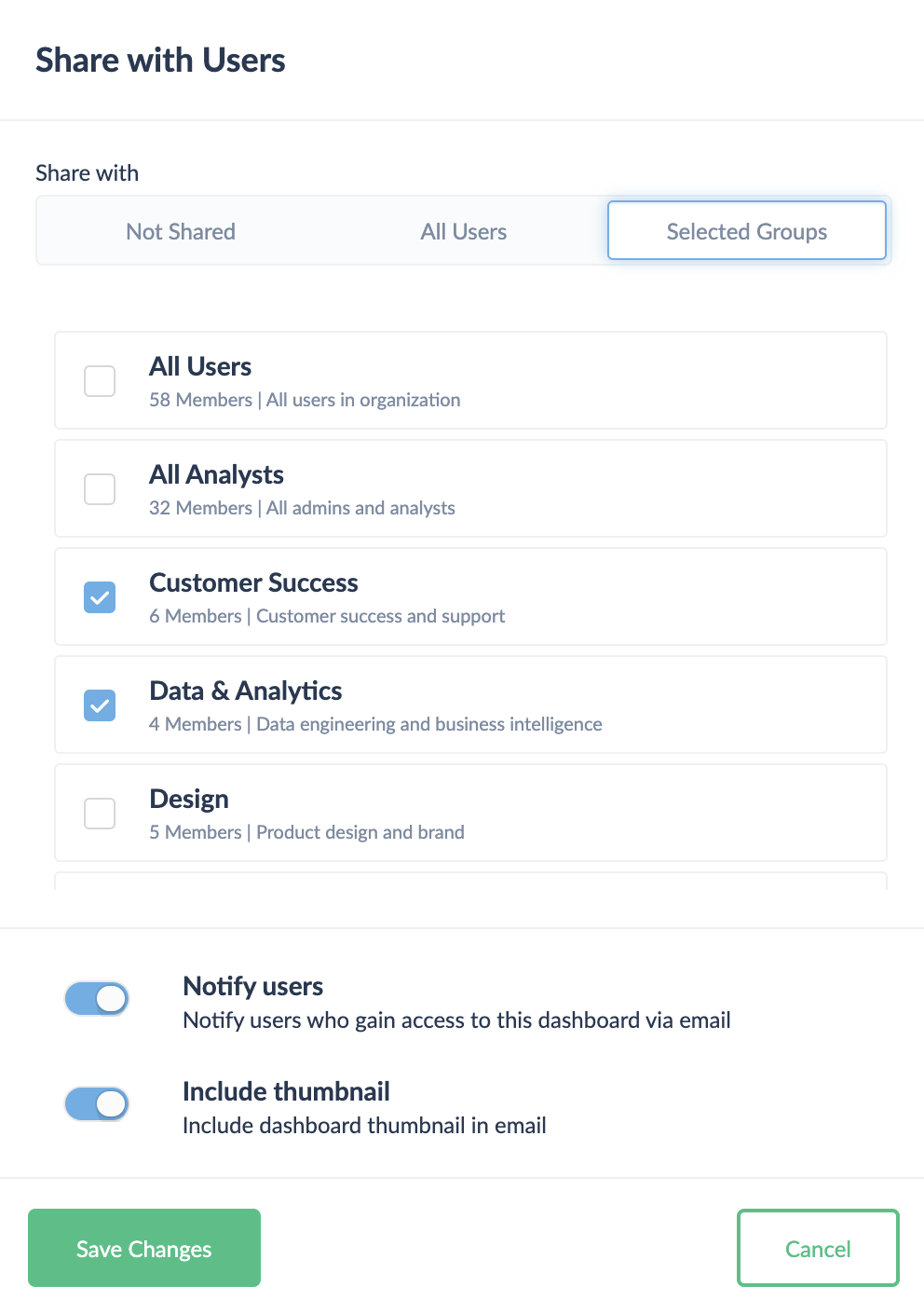Choose the Selected Groups tab
Screen dimensions: 924x1314
746,231
